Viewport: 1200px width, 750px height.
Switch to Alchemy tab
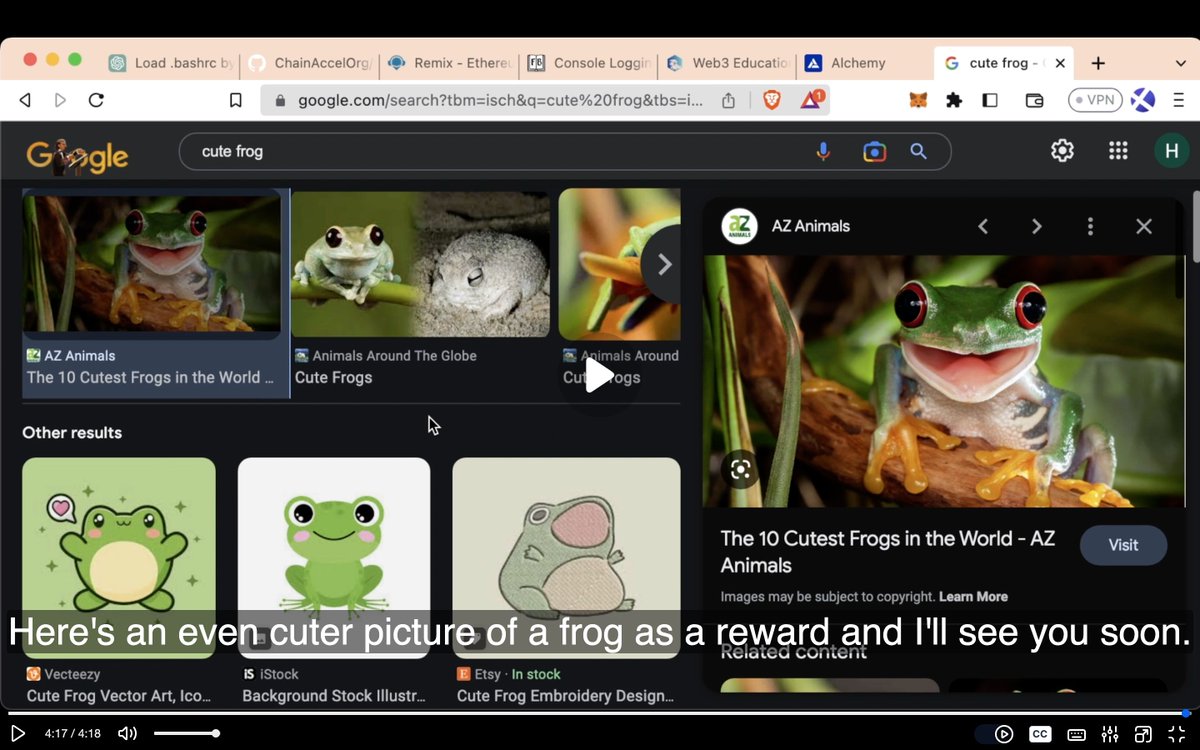coord(861,62)
